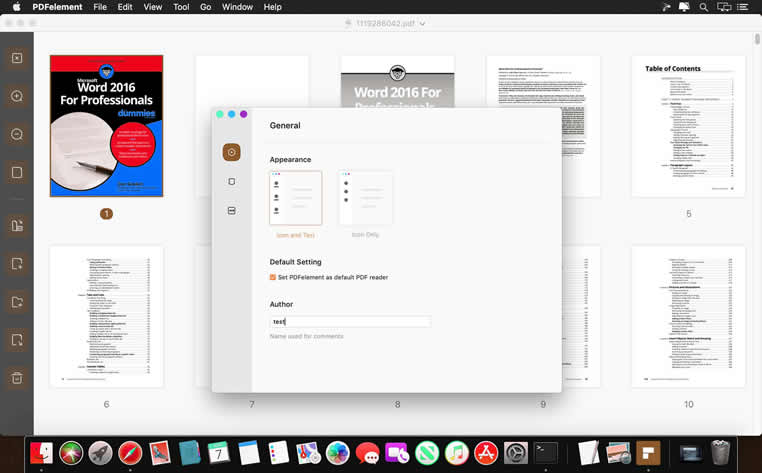
Task: Click PDFelement app icon in the Dock
Action: (648, 453)
